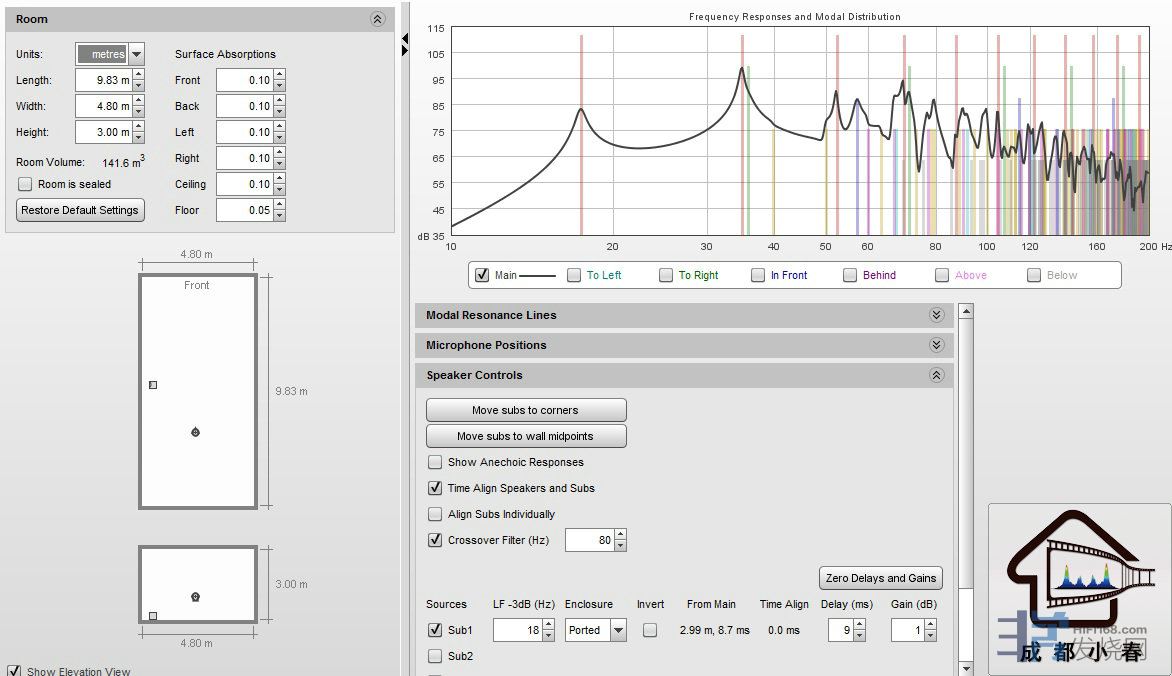Open the Sub1 Enclosure dropdown
This screenshot has width=1172, height=676.
click(618, 630)
